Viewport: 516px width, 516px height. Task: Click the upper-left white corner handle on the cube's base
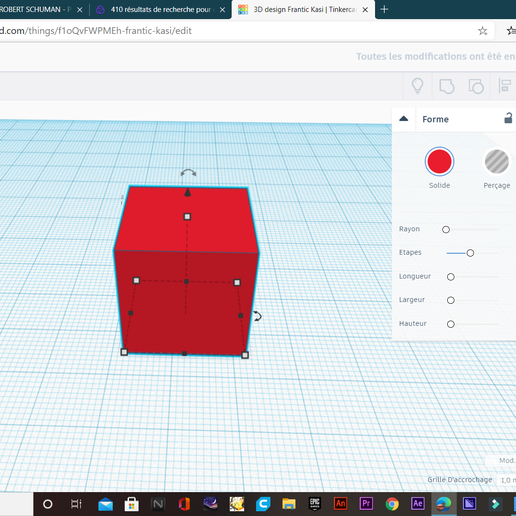pos(136,280)
